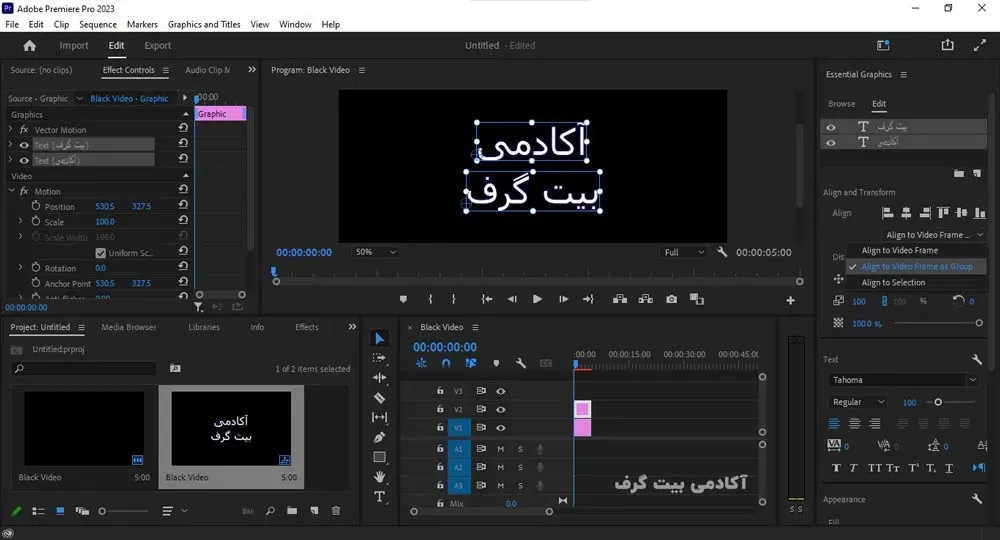Image resolution: width=1000 pixels, height=540 pixels.
Task: Open the Graphics and Titles menu
Action: pos(204,24)
